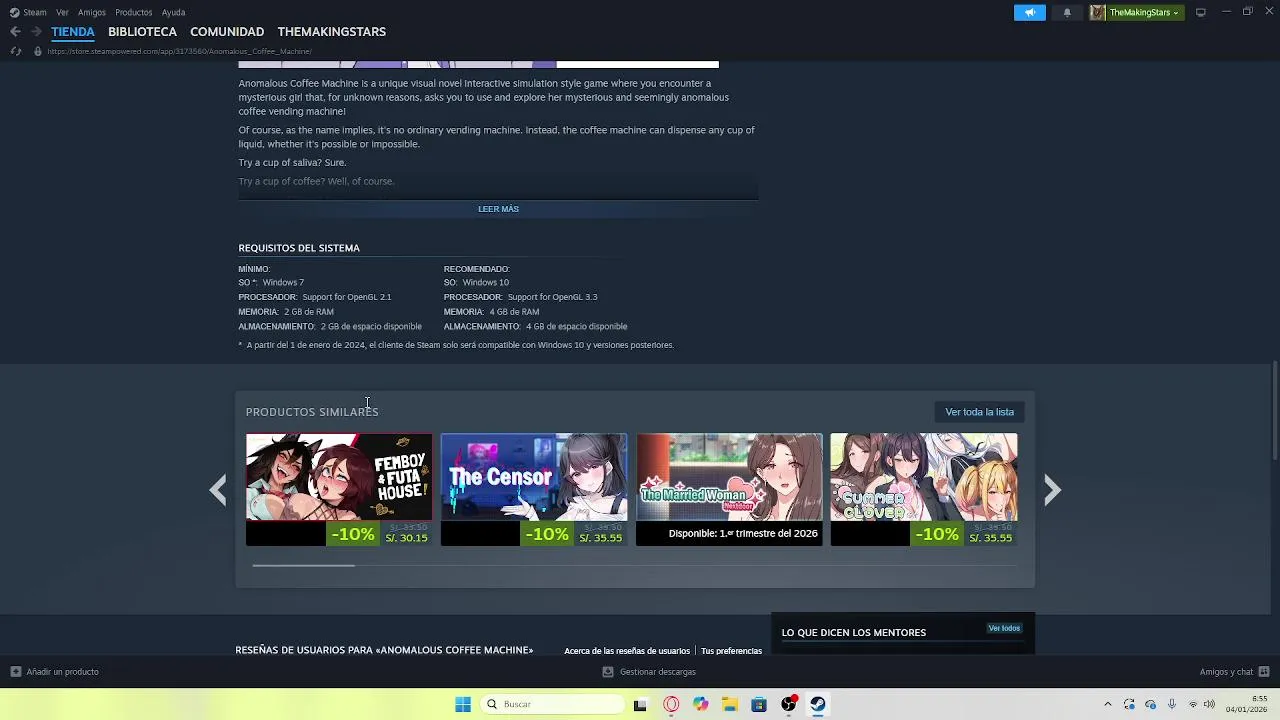Image resolution: width=1280 pixels, height=720 pixels.
Task: Click Ver todos in mentors section
Action: 1004,628
